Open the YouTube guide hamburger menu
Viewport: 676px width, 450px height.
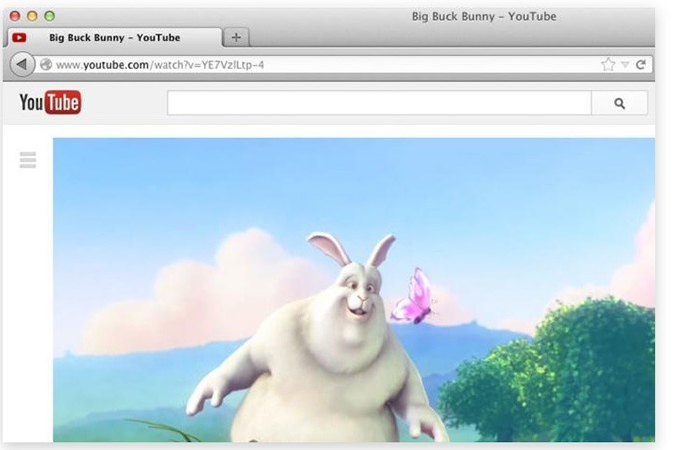(28, 160)
